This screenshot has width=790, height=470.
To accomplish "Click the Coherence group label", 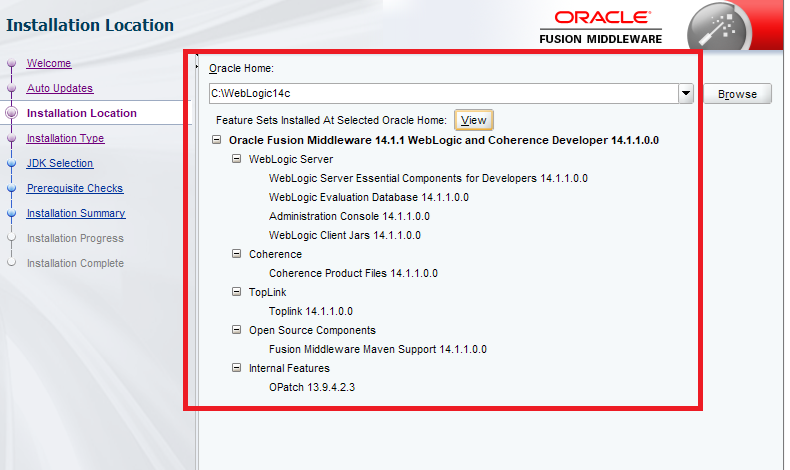I will click(x=275, y=254).
